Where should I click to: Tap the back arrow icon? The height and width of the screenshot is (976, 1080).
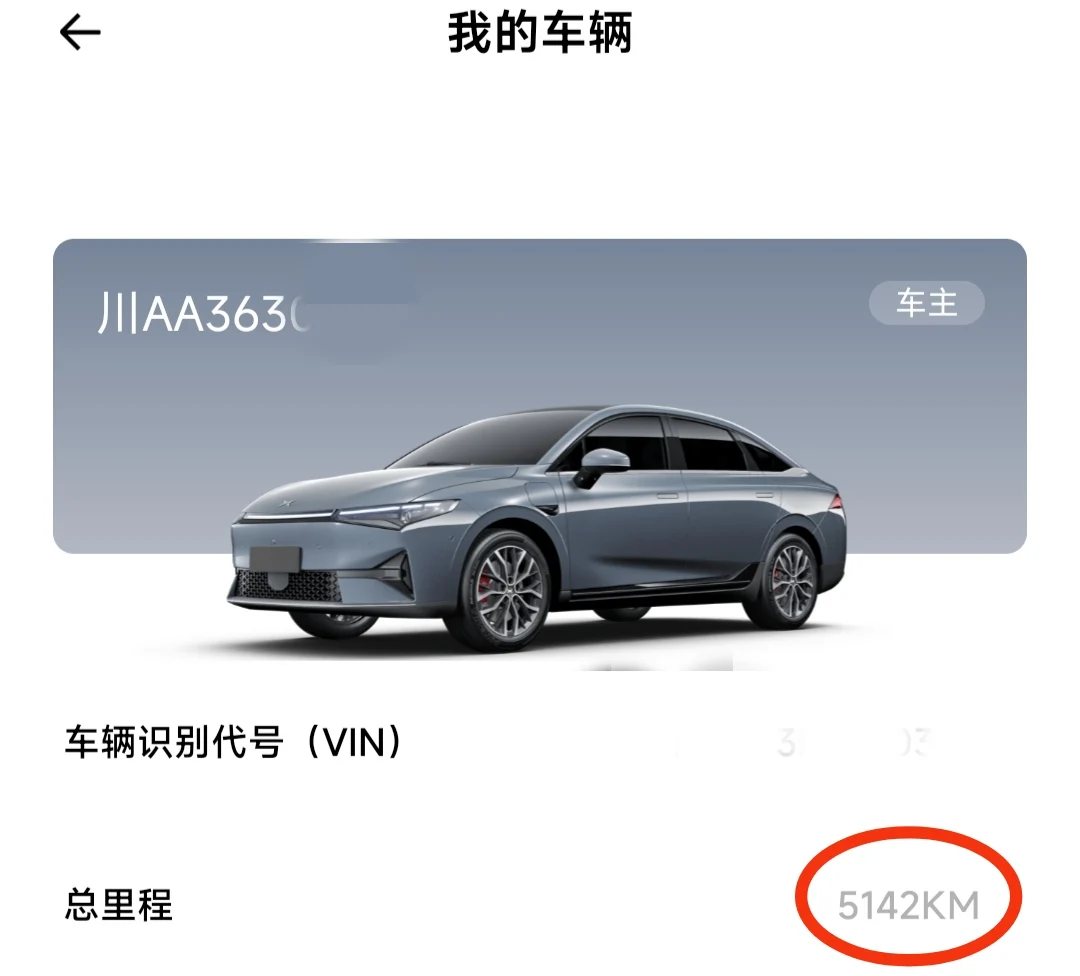point(81,32)
